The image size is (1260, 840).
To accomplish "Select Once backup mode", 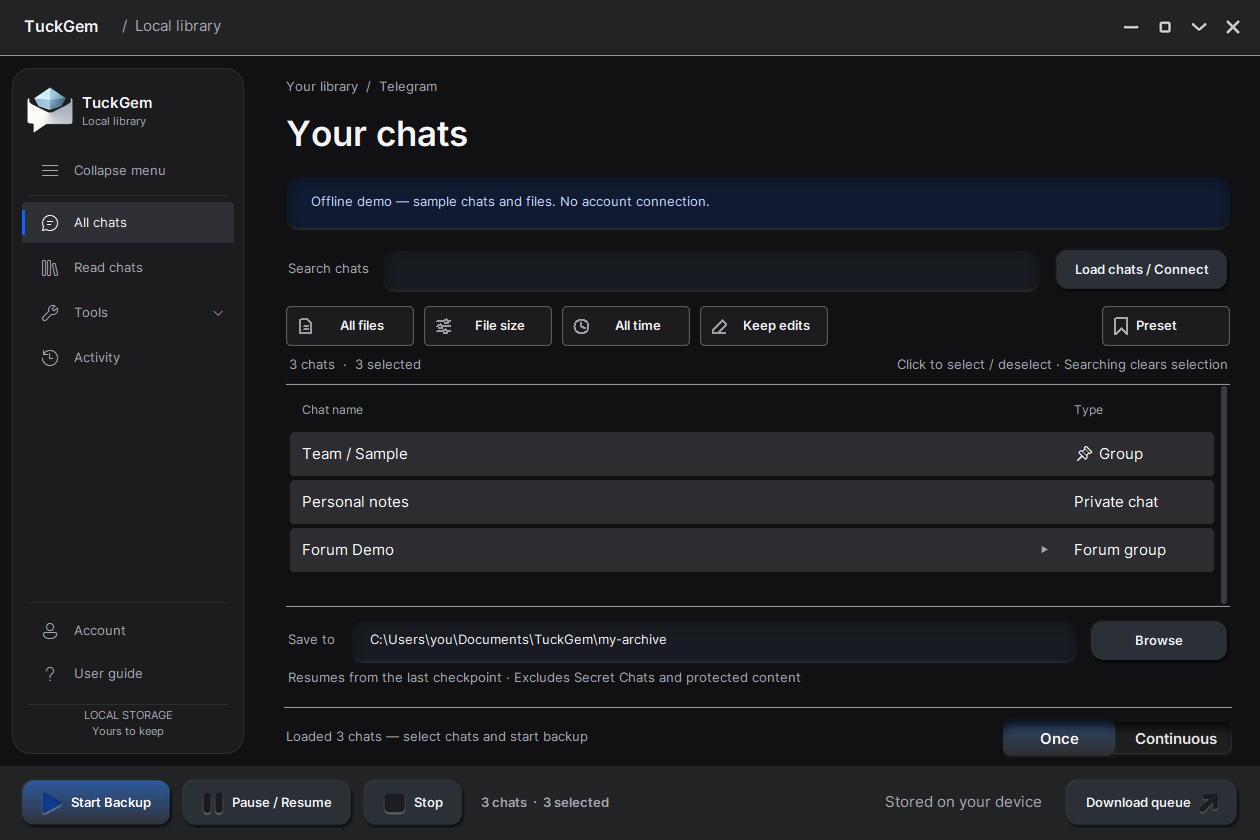I will click(1059, 739).
